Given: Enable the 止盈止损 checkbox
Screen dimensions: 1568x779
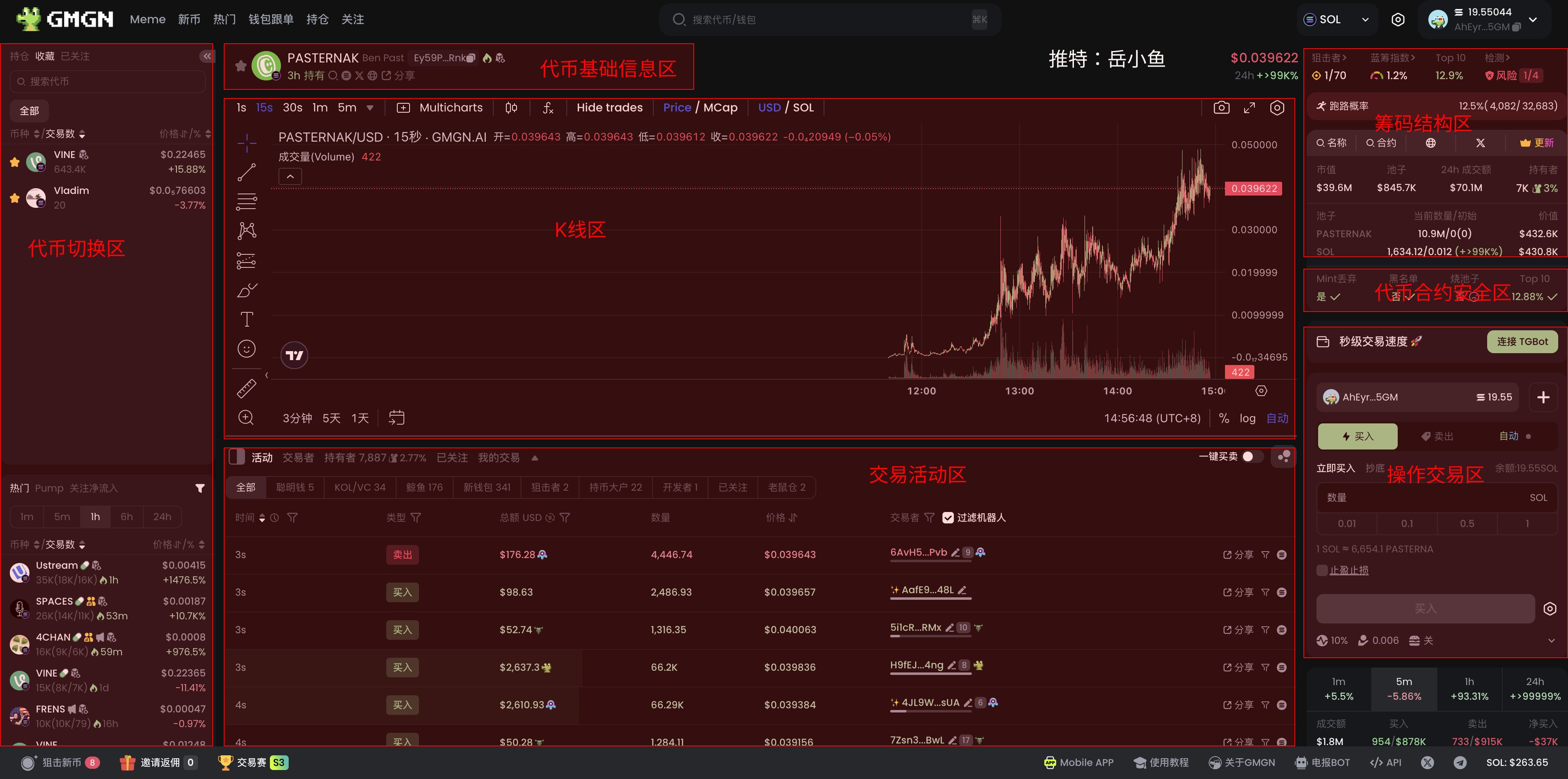Looking at the screenshot, I should (x=1321, y=570).
